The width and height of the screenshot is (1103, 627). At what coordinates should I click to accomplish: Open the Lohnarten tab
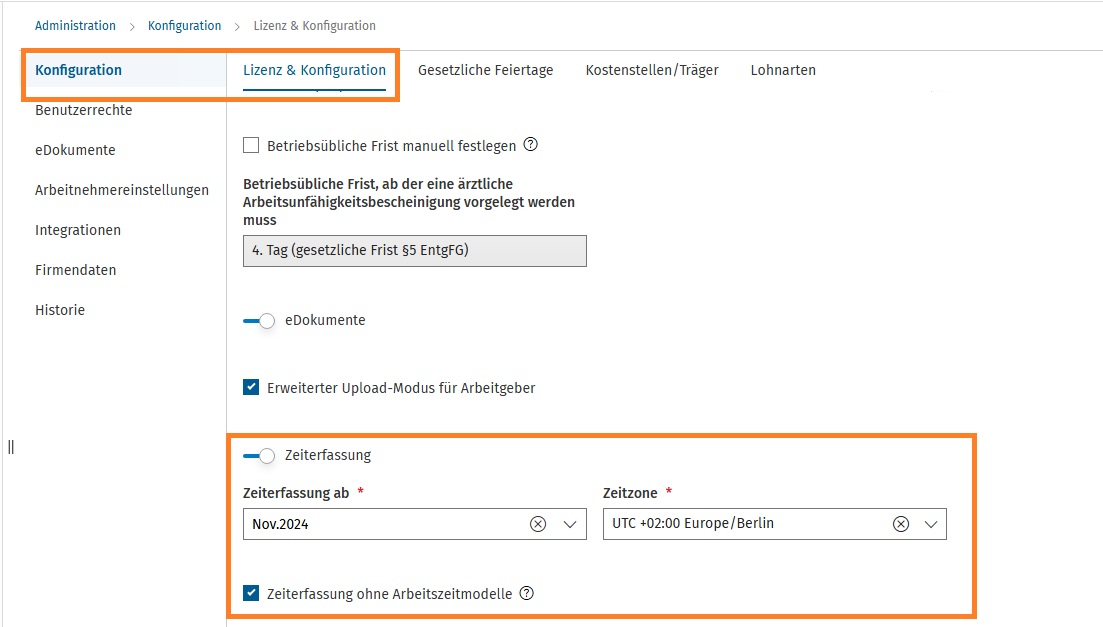pos(783,70)
